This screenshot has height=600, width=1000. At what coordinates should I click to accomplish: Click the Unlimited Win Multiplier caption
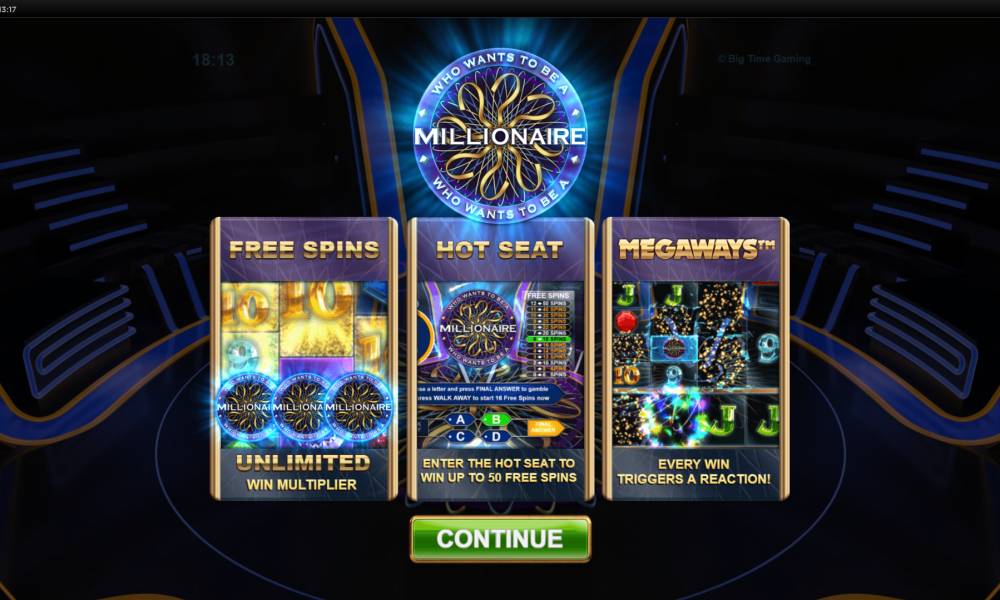(302, 472)
